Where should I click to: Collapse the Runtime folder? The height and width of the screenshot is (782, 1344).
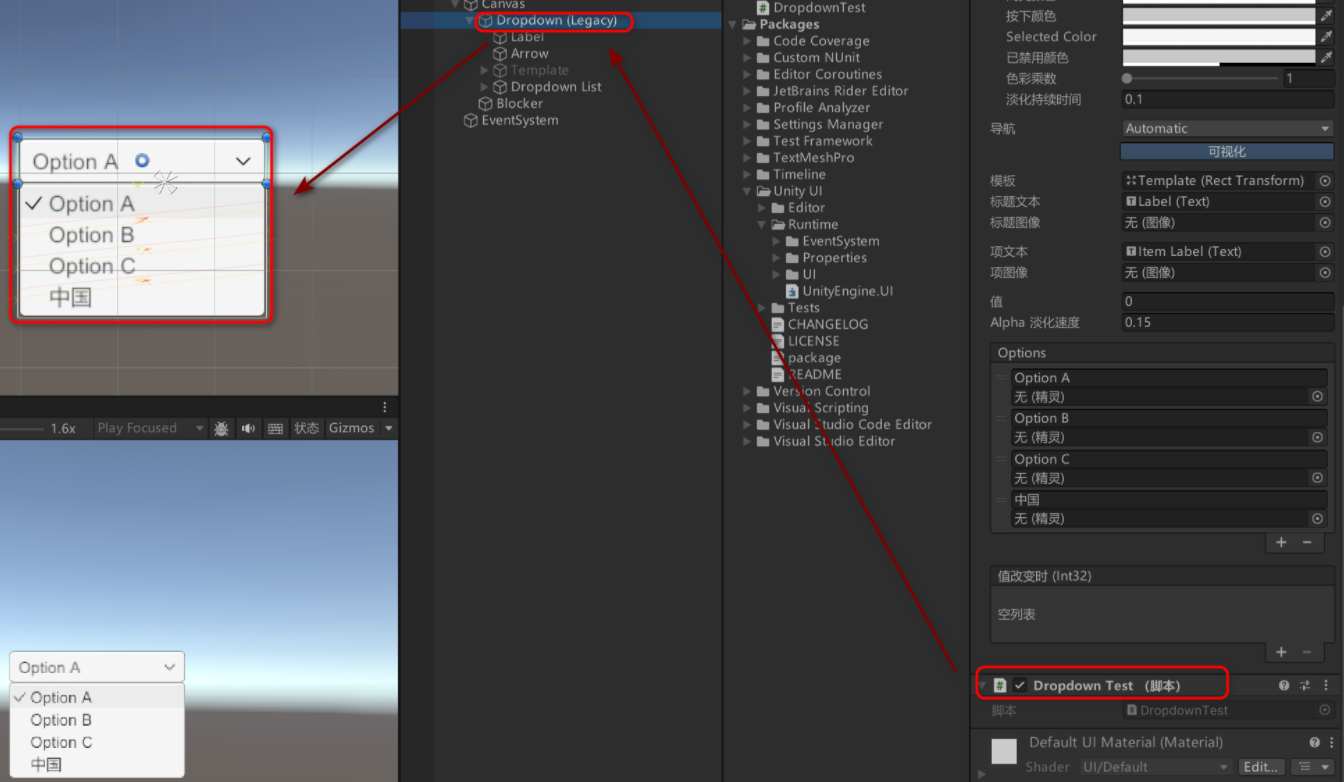point(762,225)
